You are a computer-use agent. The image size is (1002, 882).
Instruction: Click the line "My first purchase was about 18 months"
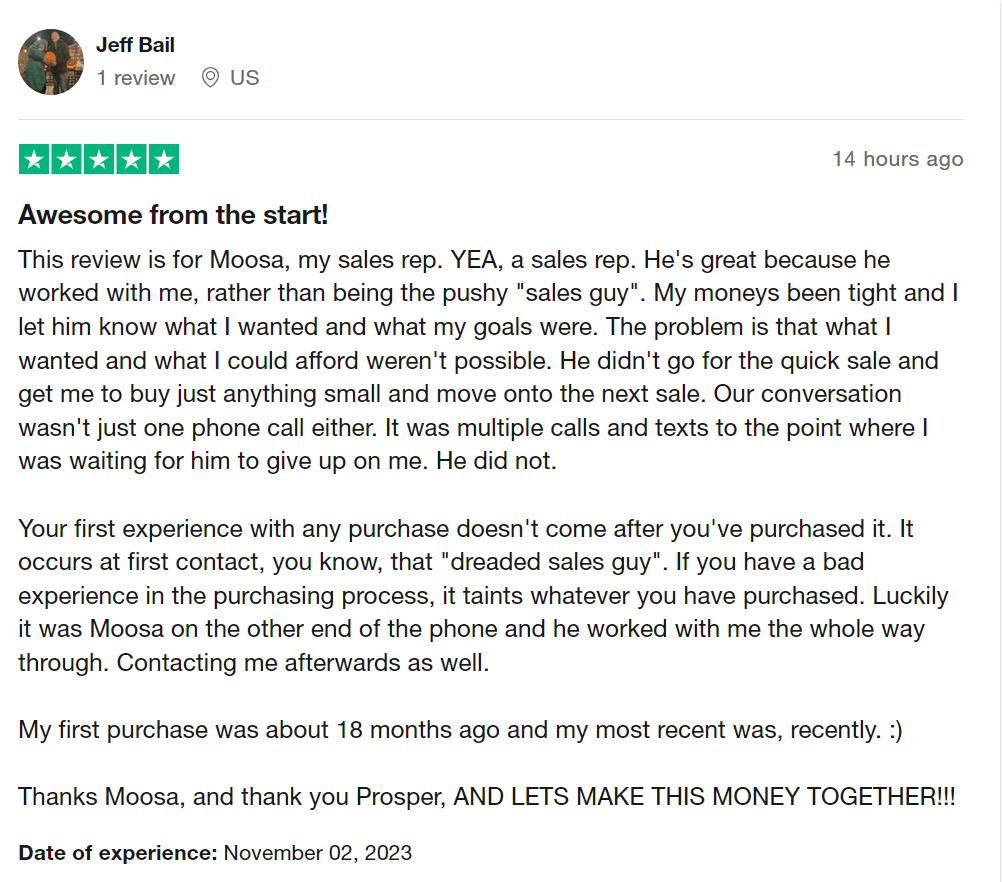[x=460, y=730]
